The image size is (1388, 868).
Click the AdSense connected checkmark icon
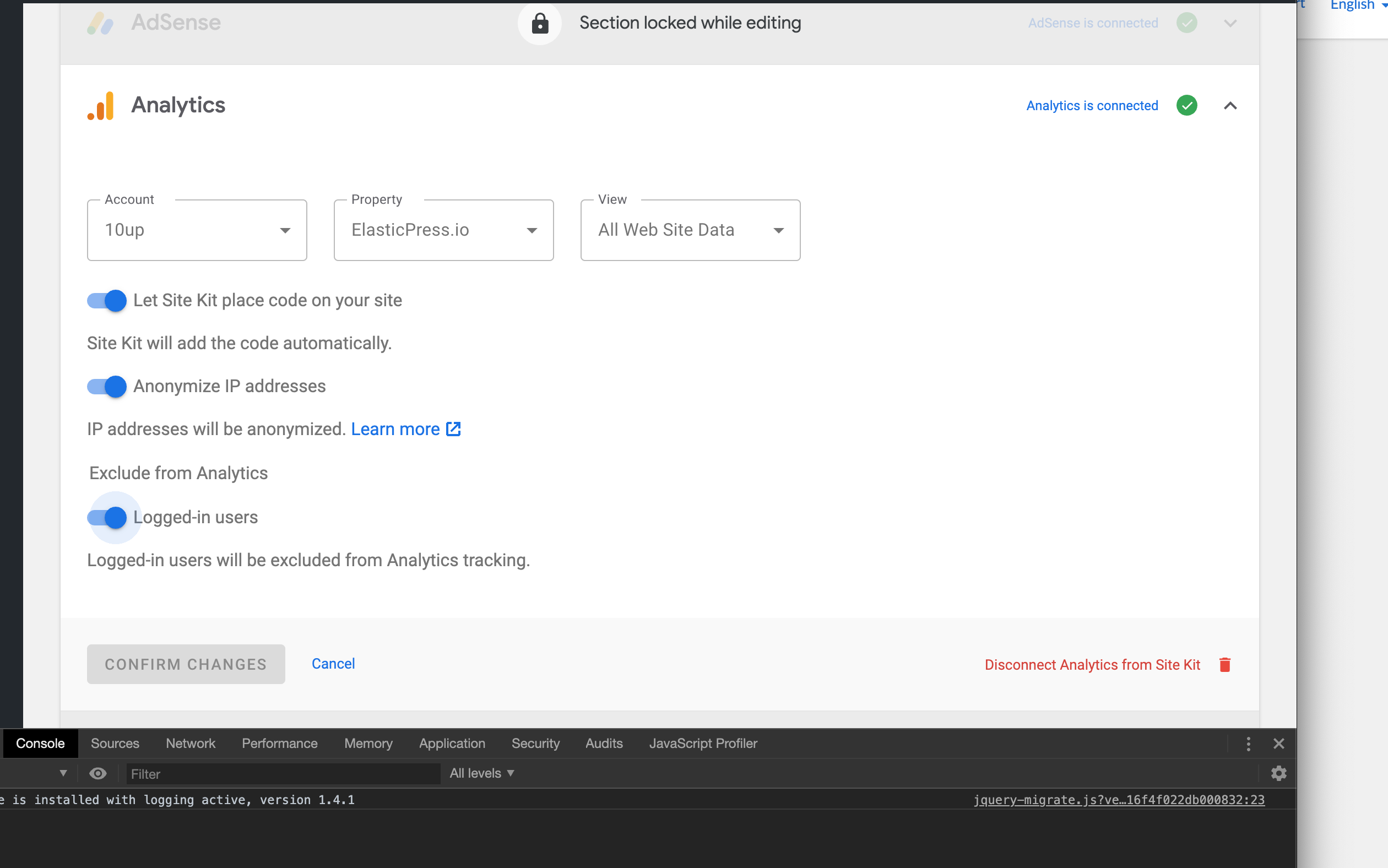point(1186,23)
